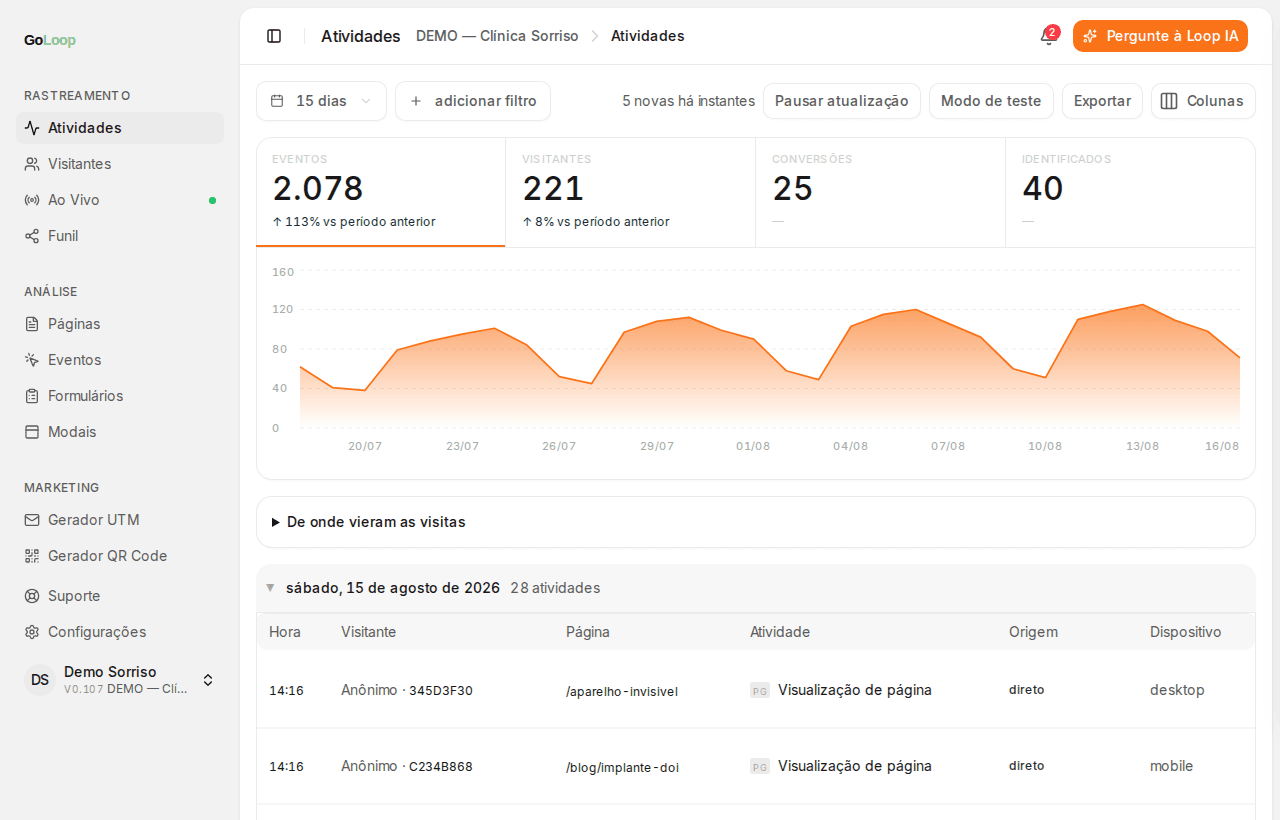Open Formulários in the sidebar
The image size is (1280, 820).
(120, 396)
